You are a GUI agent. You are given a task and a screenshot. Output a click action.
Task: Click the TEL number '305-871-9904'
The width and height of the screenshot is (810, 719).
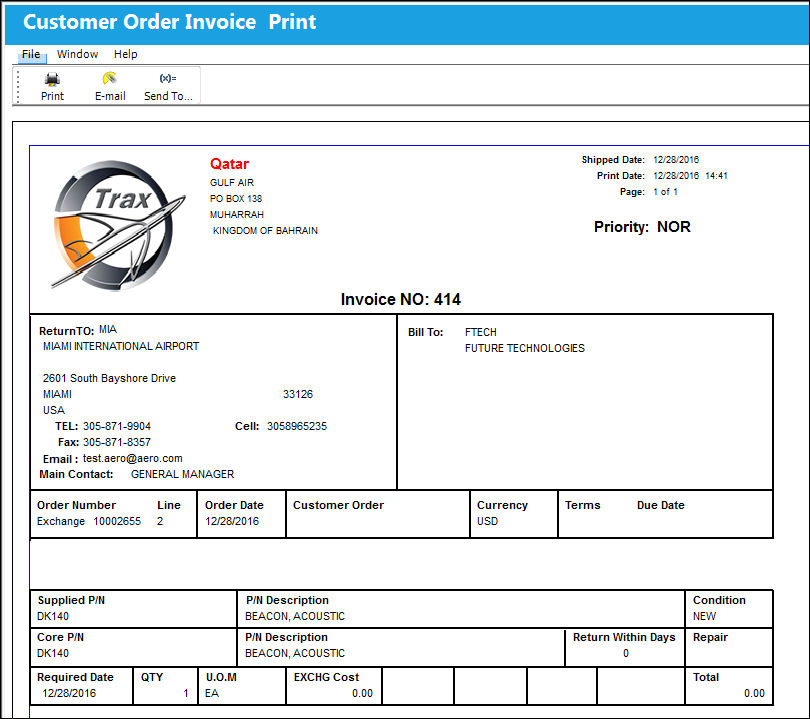[x=117, y=426]
